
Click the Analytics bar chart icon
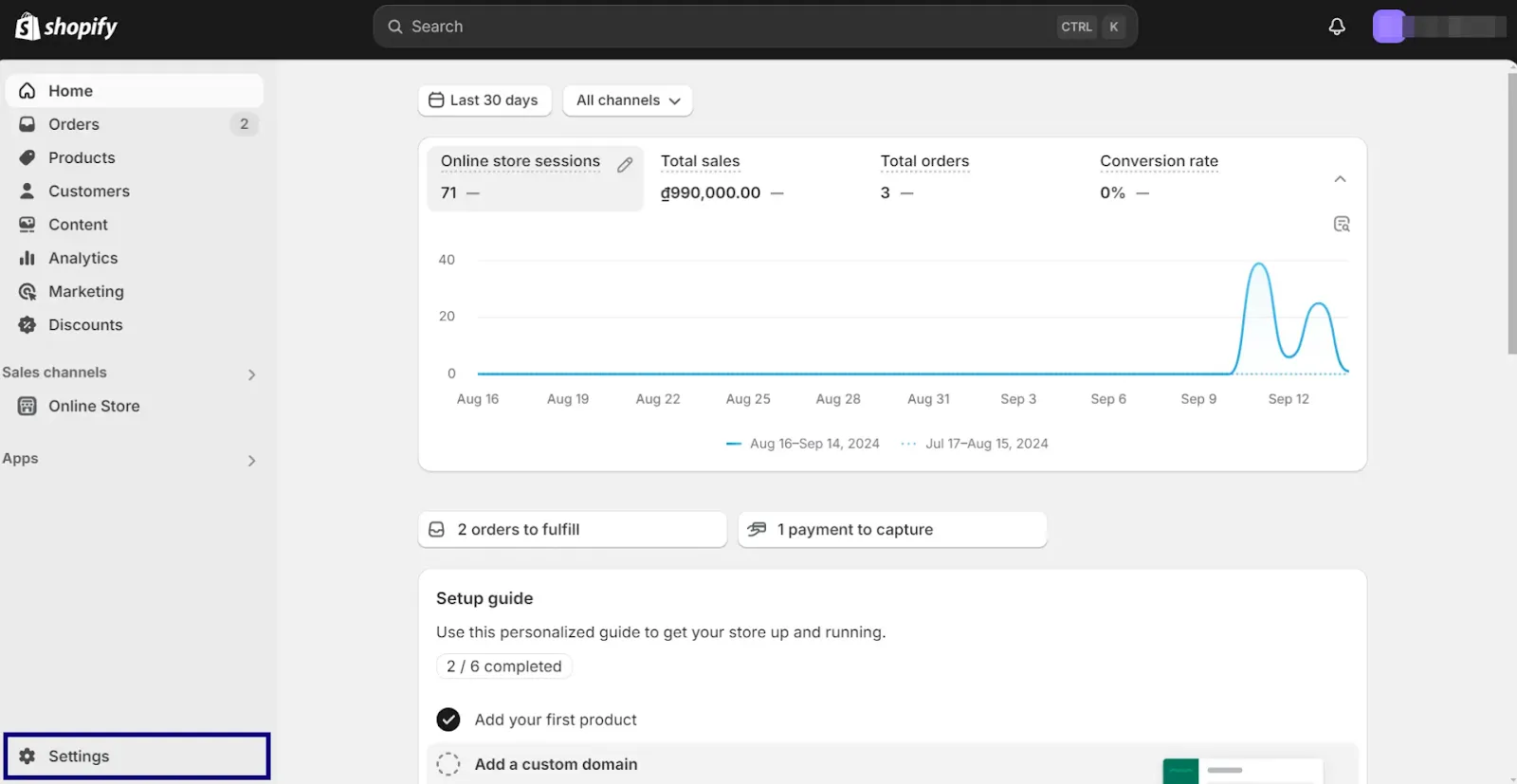tap(27, 258)
